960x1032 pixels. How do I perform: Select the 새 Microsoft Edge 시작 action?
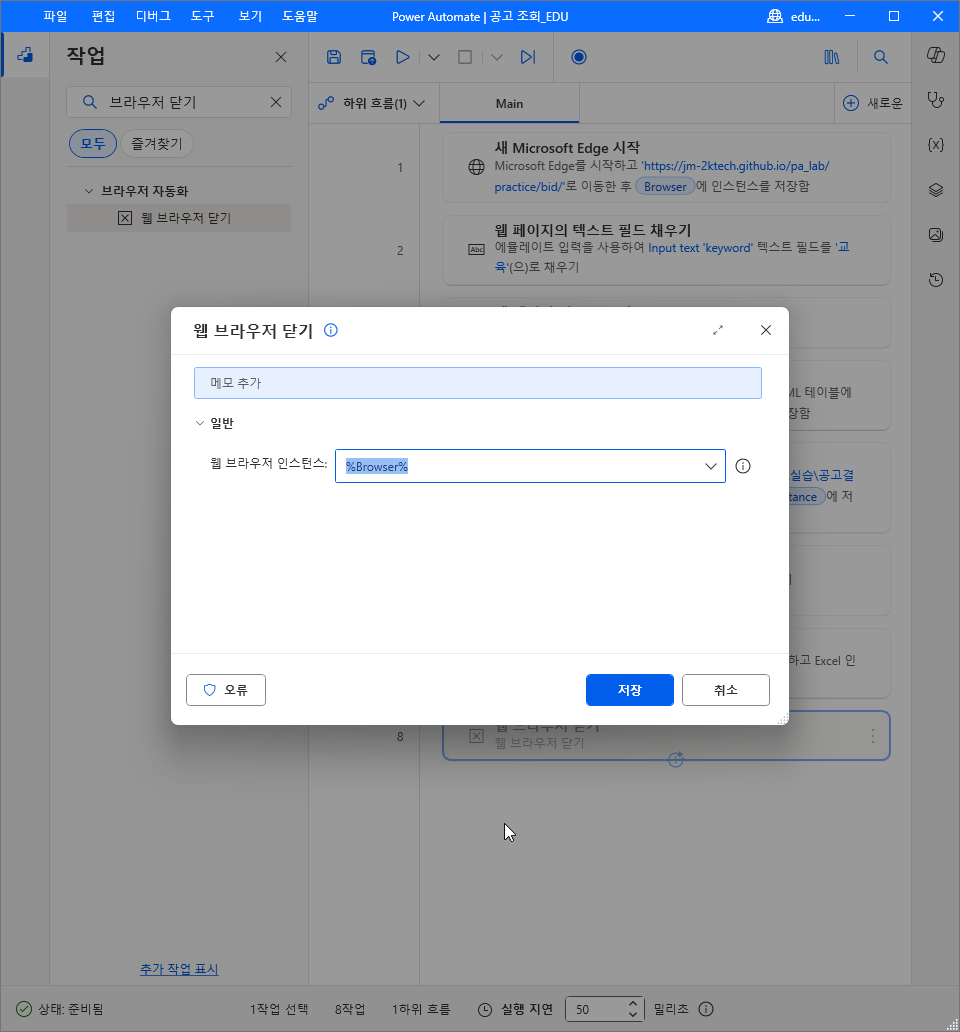667,167
